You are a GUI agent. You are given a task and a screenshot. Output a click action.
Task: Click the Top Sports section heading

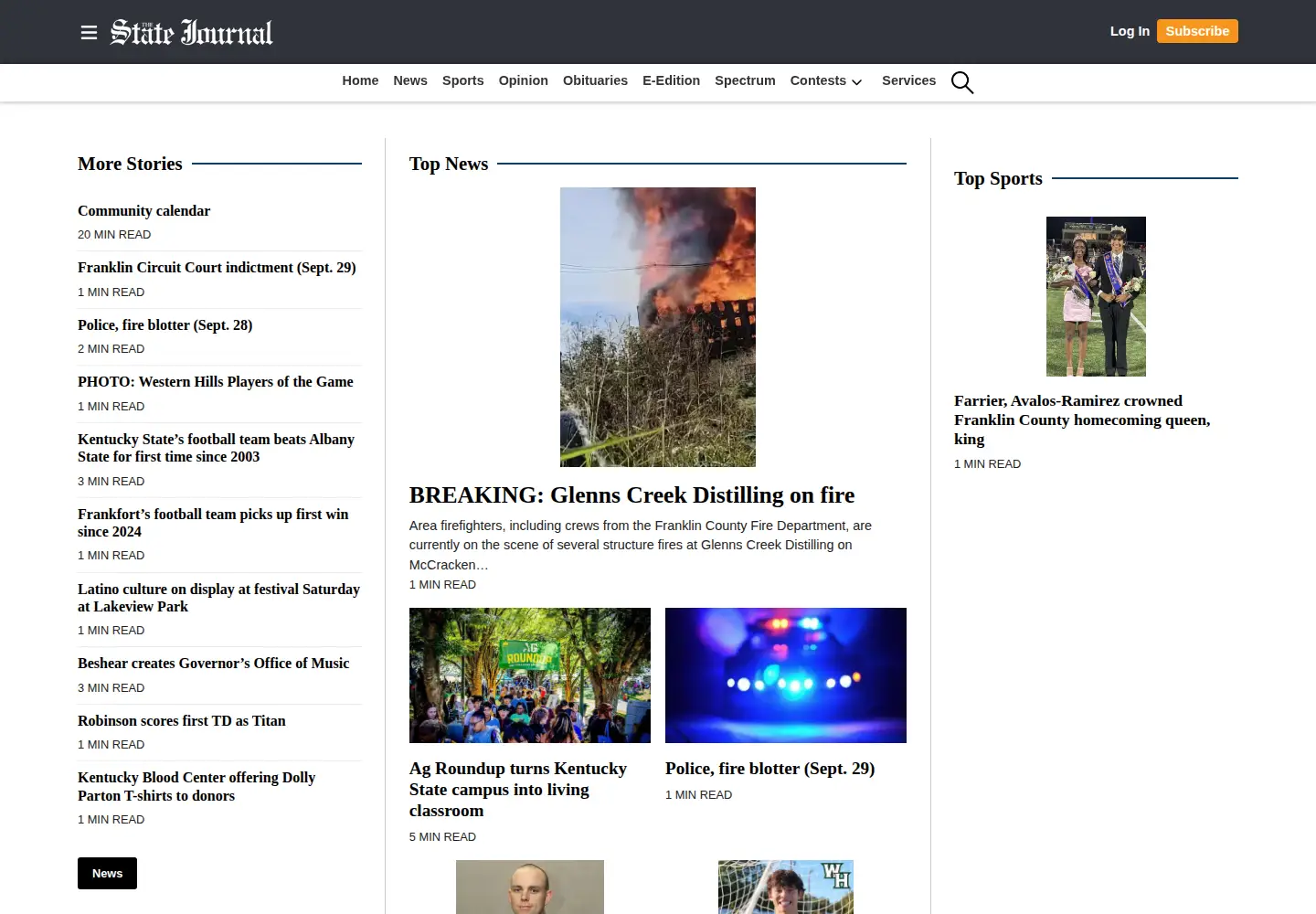pyautogui.click(x=998, y=179)
